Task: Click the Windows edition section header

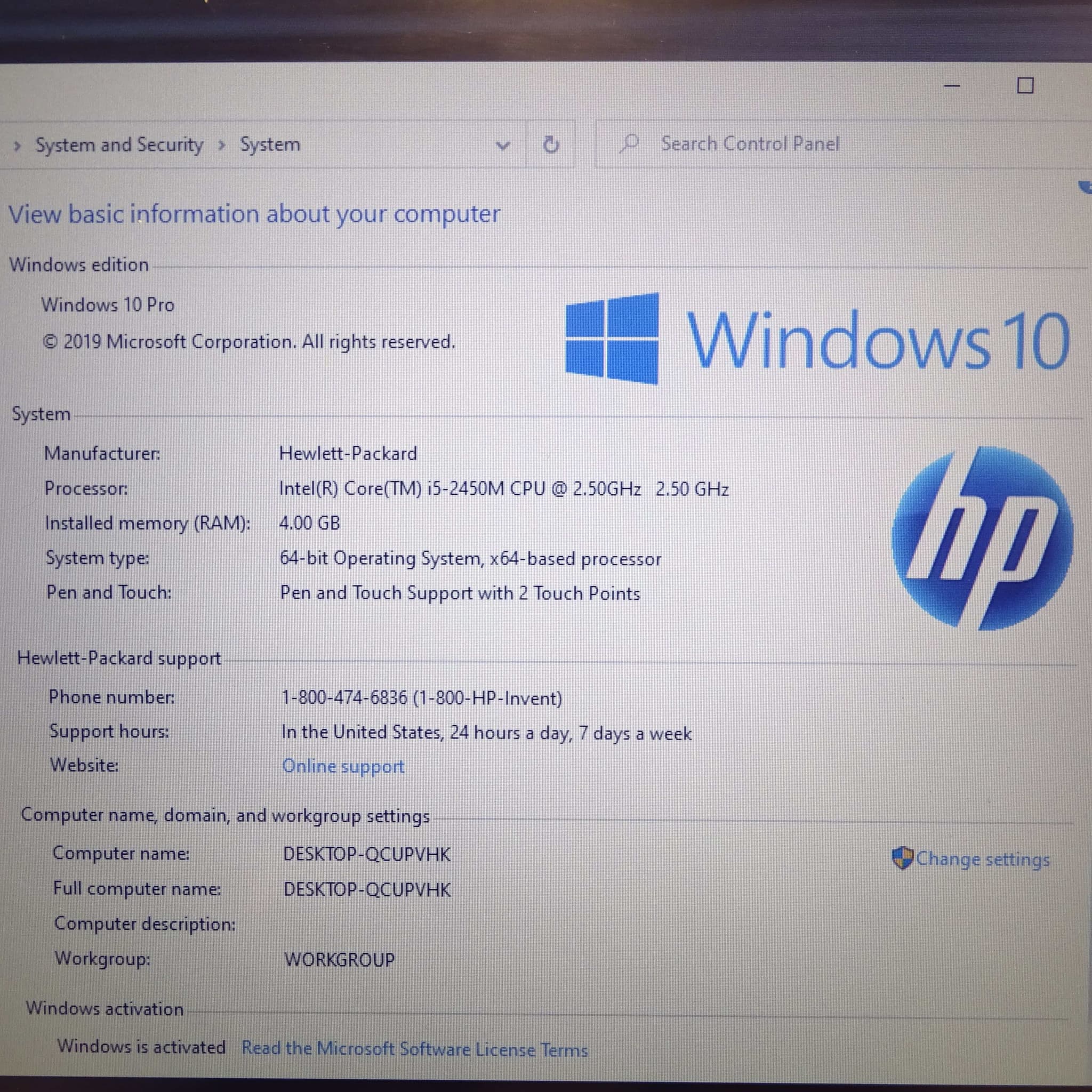Action: pyautogui.click(x=79, y=264)
